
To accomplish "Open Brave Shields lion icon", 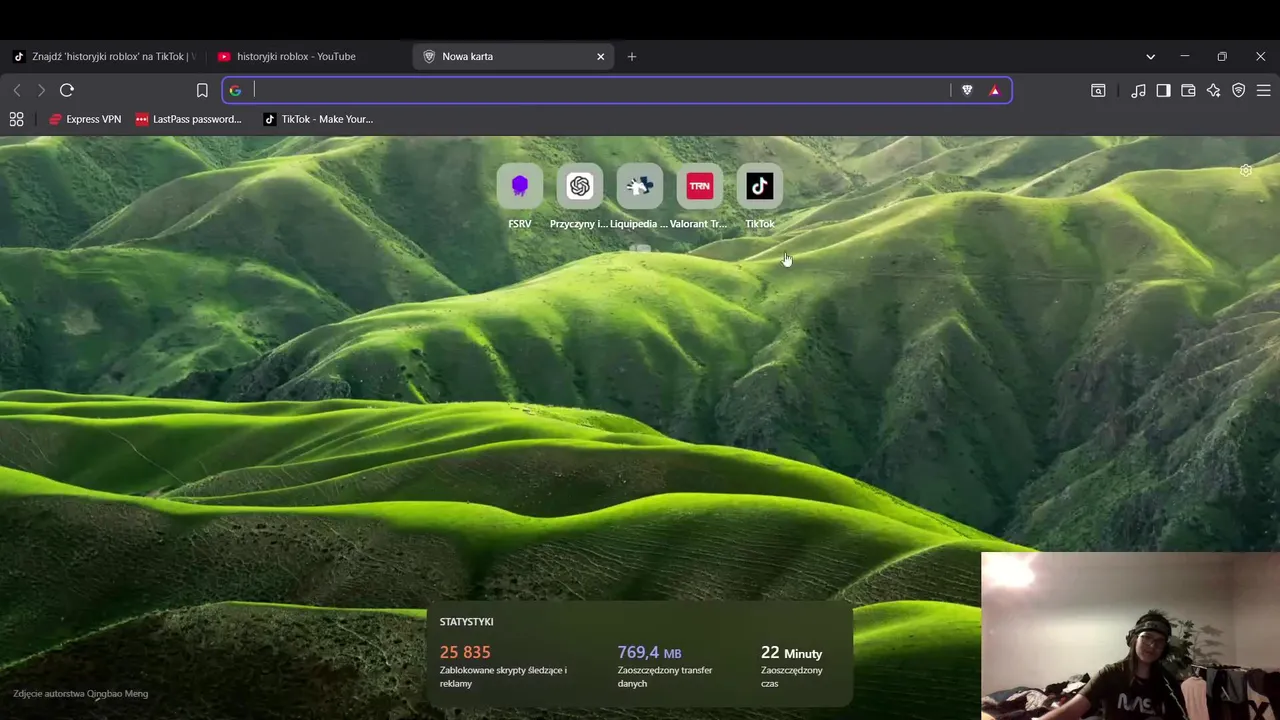I will pyautogui.click(x=967, y=90).
